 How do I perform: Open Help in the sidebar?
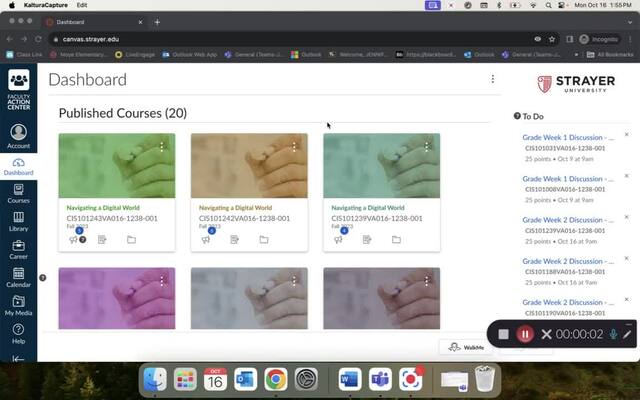pyautogui.click(x=19, y=334)
